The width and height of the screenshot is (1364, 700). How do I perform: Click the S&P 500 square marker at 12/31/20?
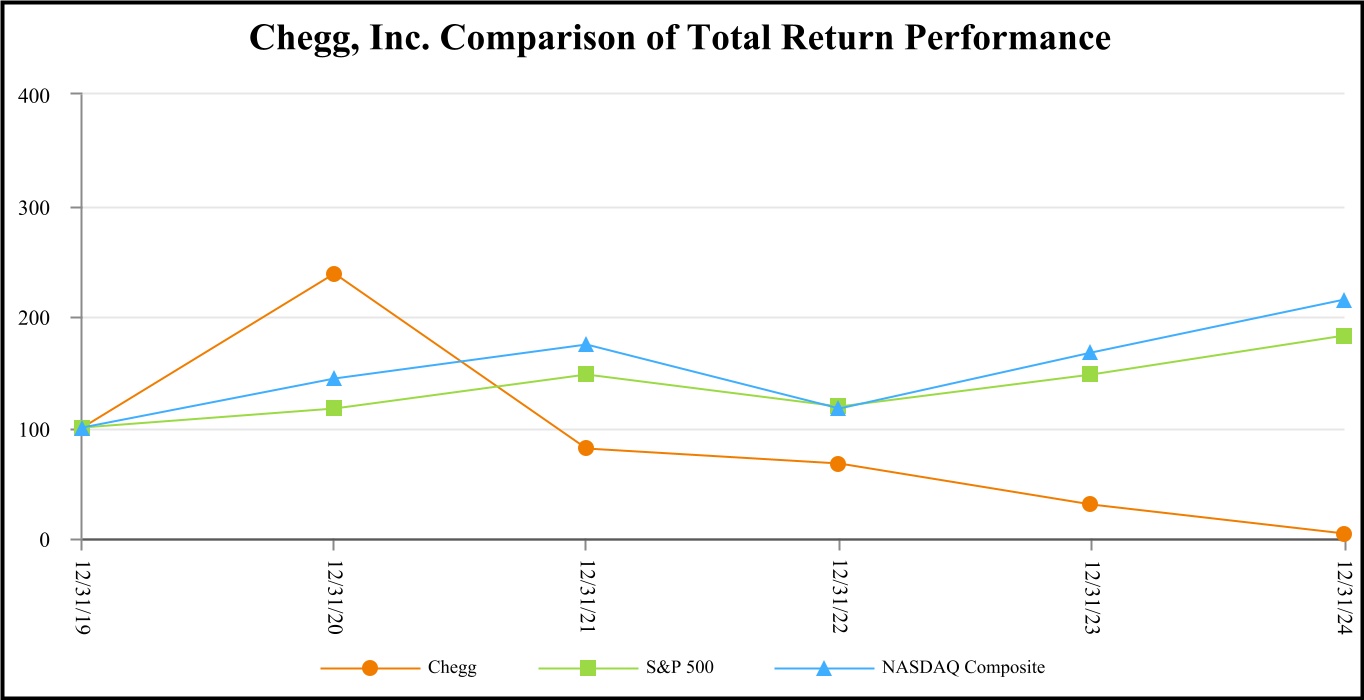tap(334, 408)
